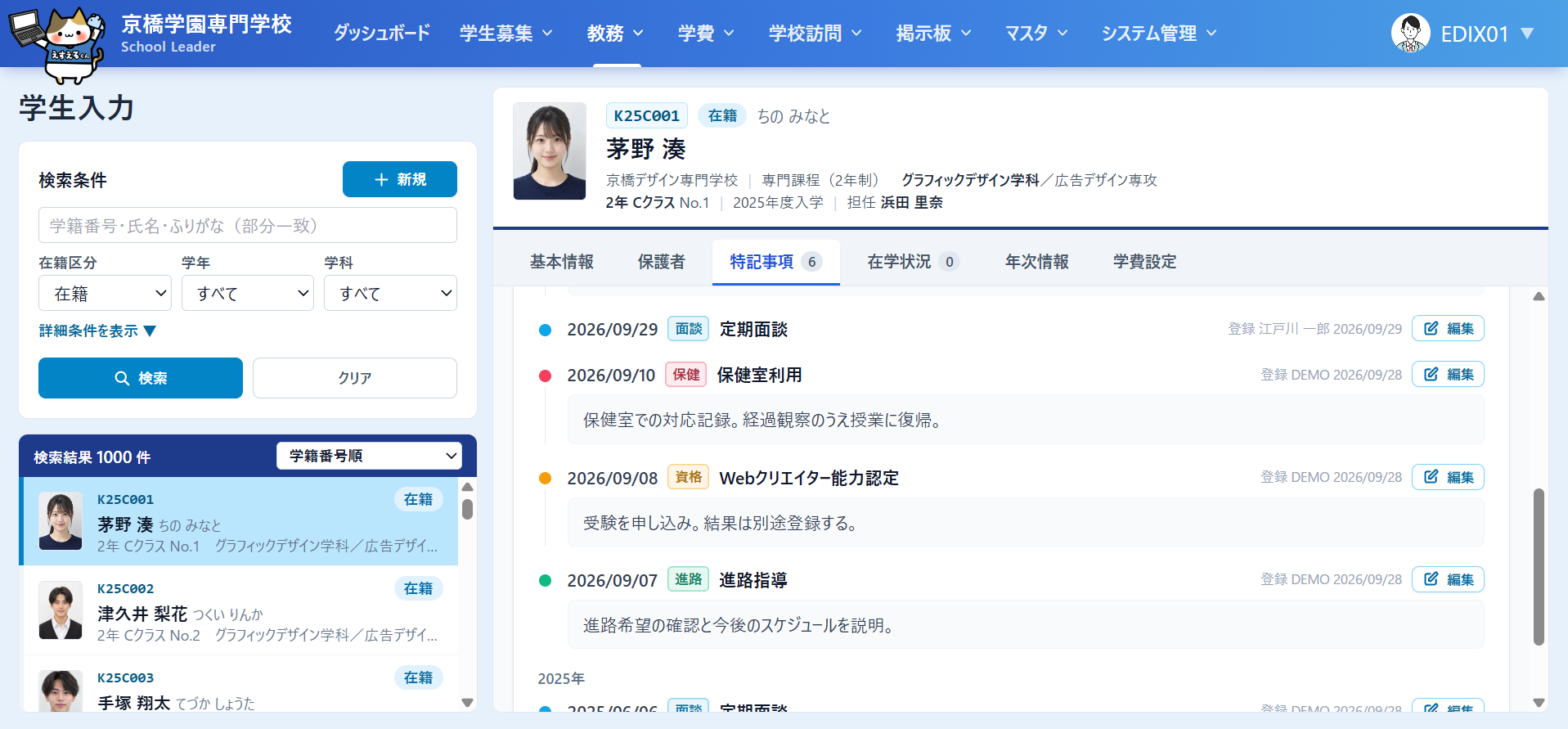Open the 在籍区分 dropdown
Image resolution: width=1568 pixels, height=729 pixels.
pyautogui.click(x=105, y=293)
